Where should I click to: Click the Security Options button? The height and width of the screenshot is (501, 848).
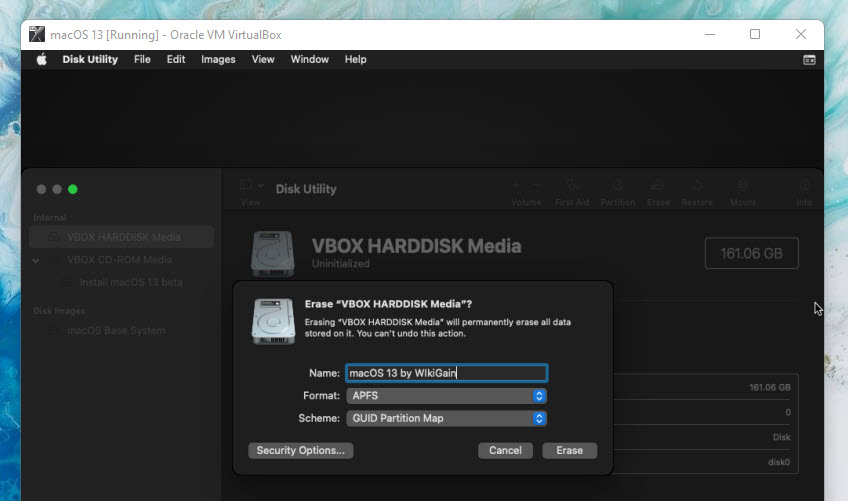[301, 451]
